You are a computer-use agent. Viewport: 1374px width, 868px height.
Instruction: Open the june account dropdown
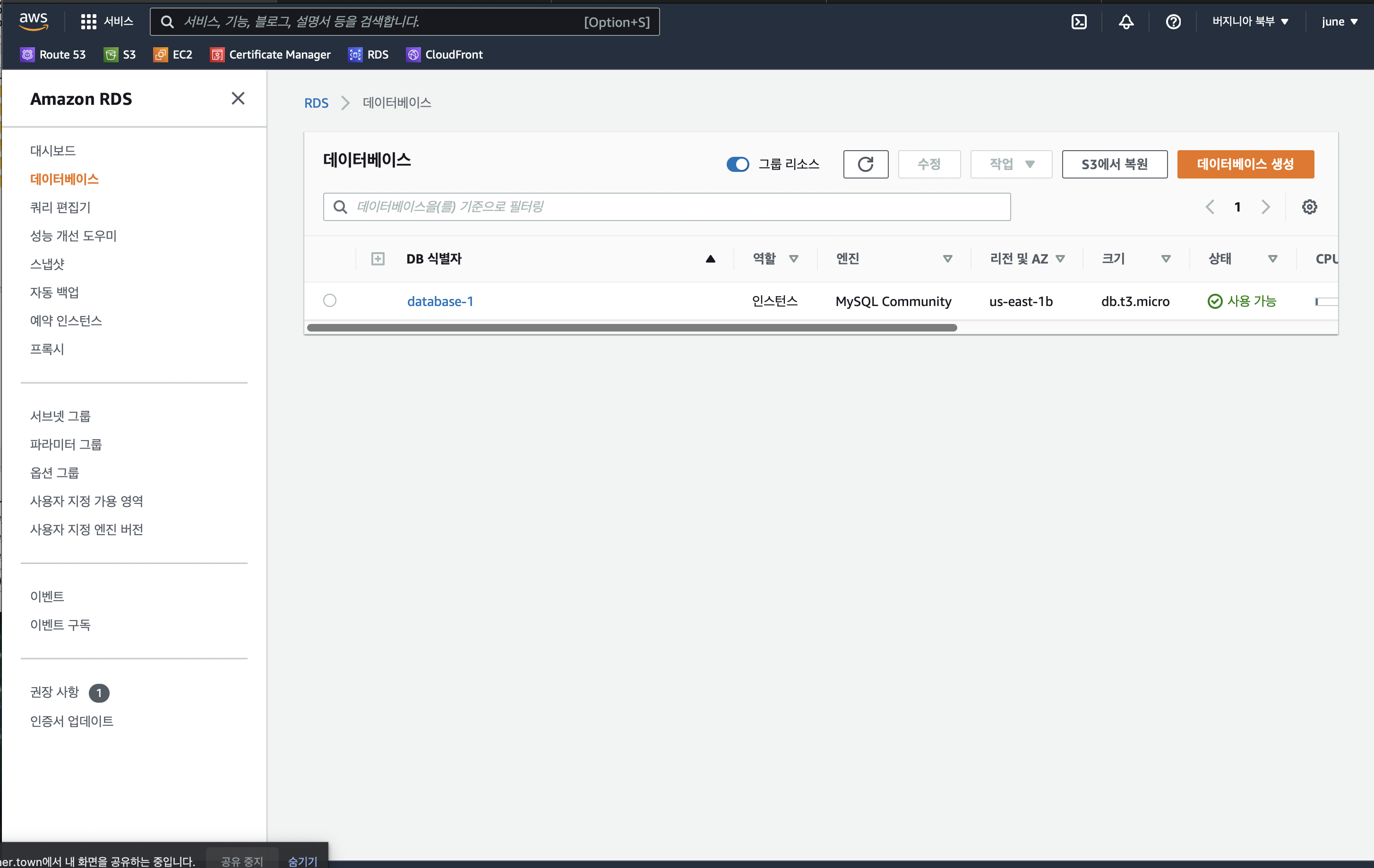[x=1339, y=22]
